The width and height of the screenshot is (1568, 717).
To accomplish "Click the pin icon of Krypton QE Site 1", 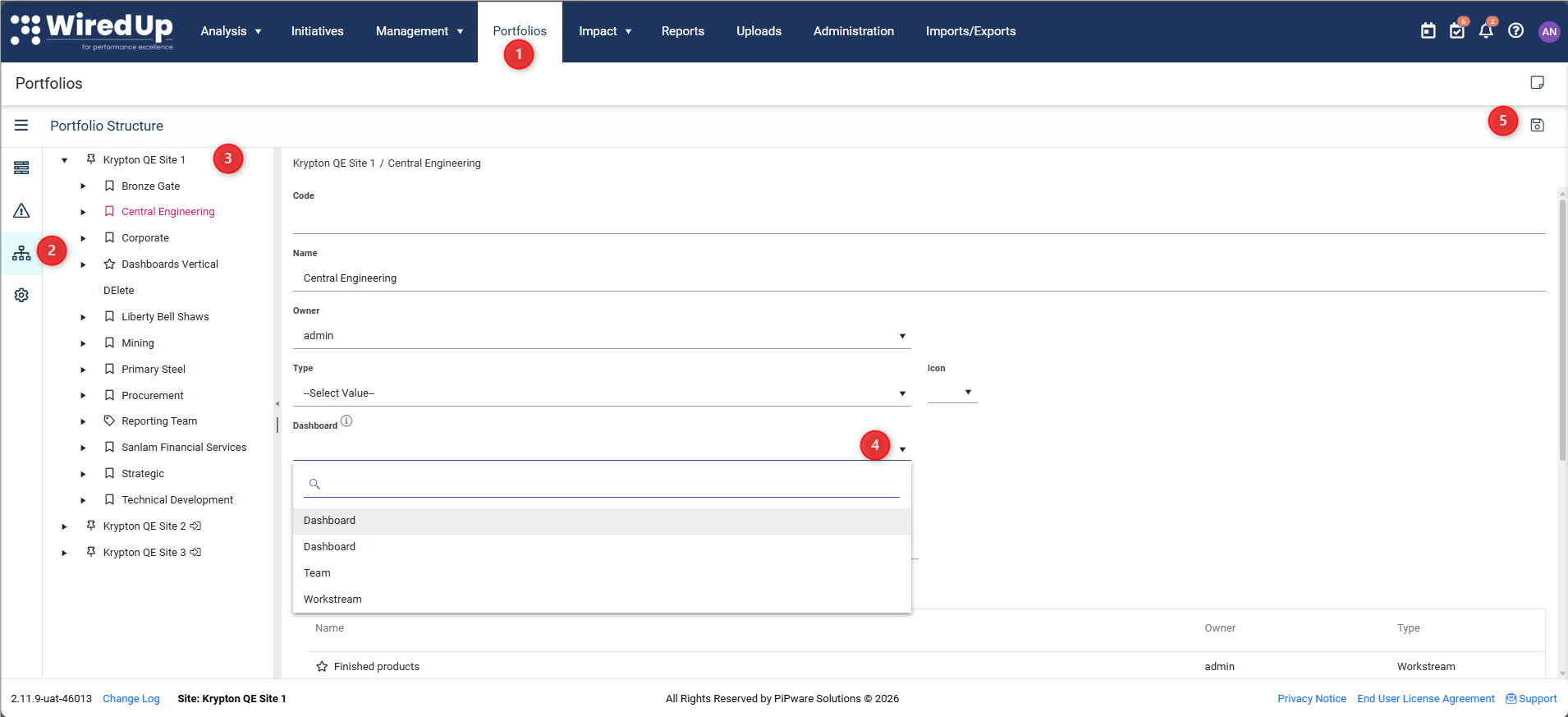I will (91, 159).
